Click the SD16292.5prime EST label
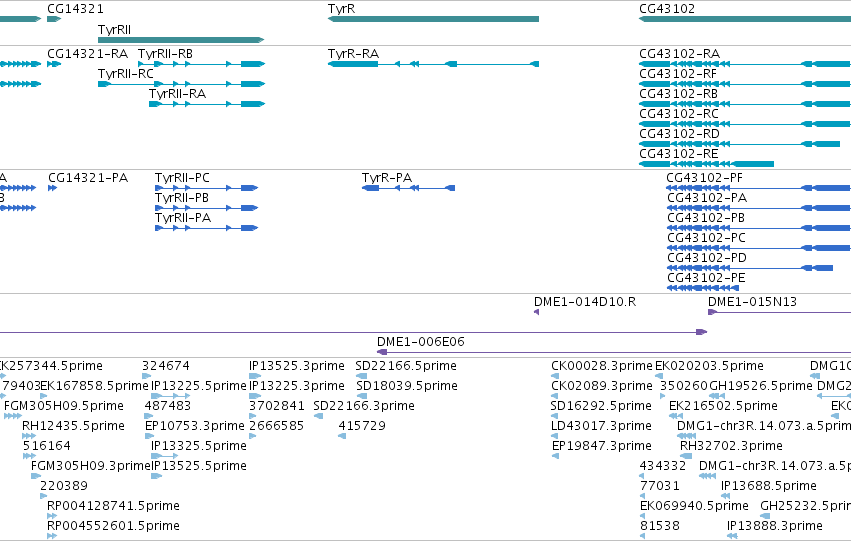The height and width of the screenshot is (541, 851). [x=601, y=406]
